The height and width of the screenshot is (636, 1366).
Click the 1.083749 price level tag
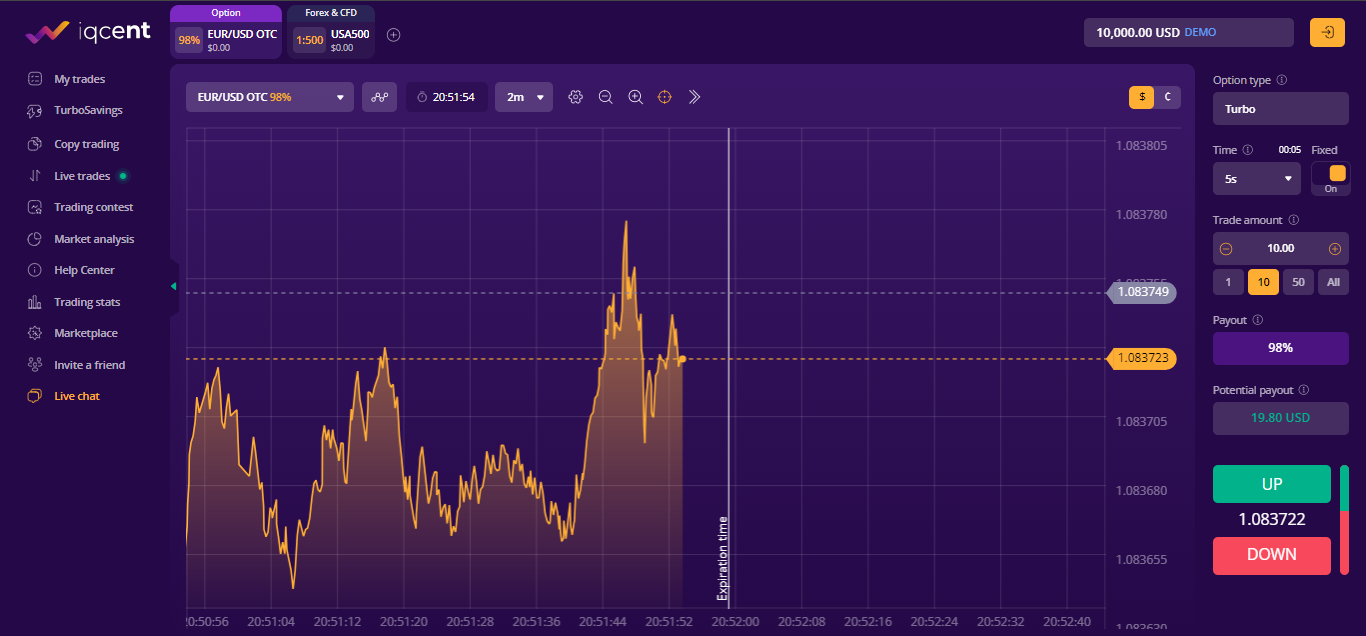(x=1141, y=292)
